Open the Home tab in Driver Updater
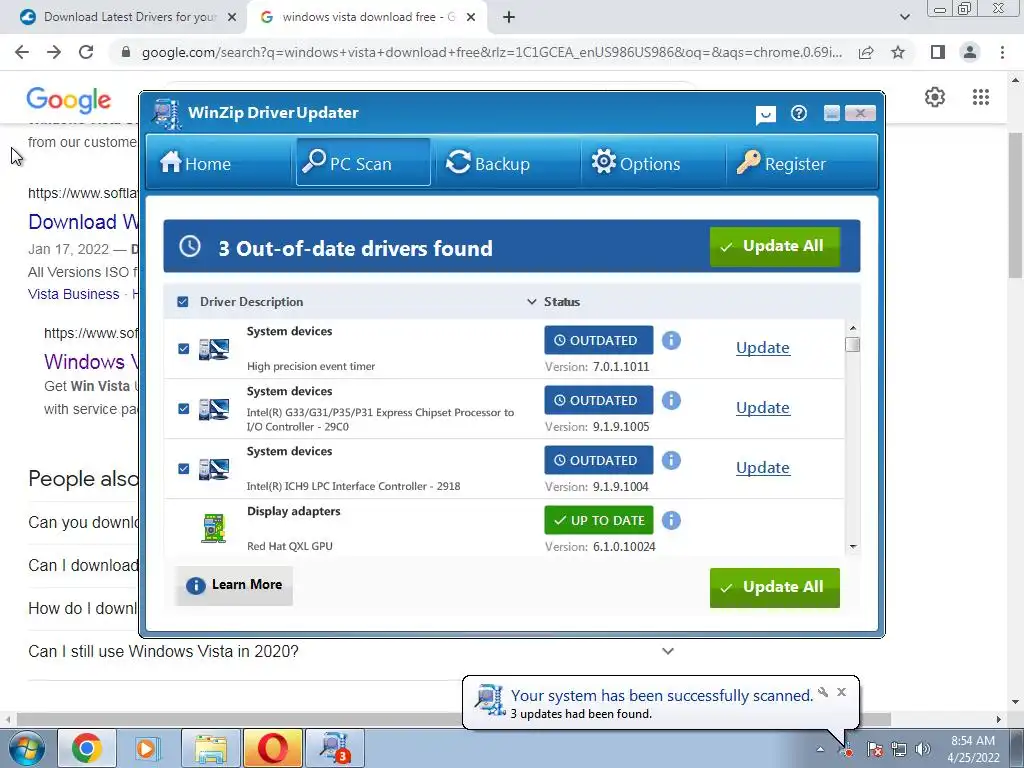 195,162
